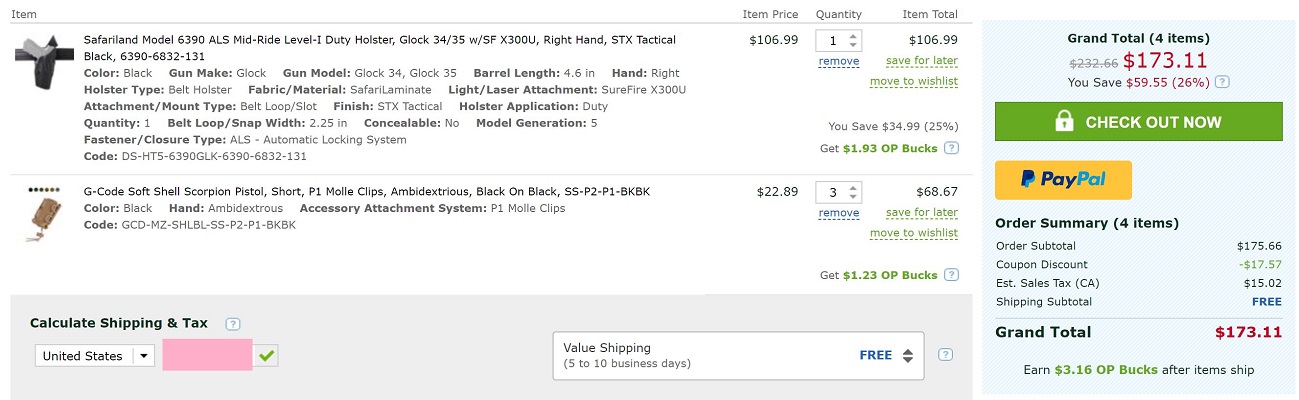Open OP Bucks help for Safariland holster

point(951,148)
